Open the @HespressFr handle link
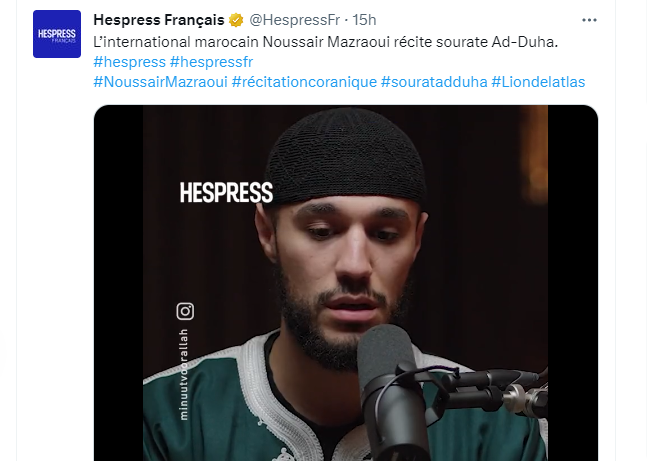 pyautogui.click(x=295, y=20)
